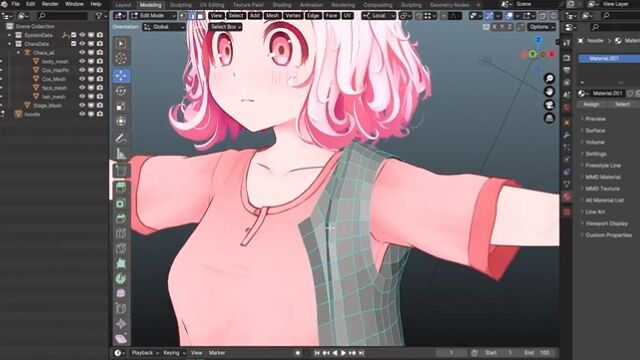
Task: Uncheck CharaData exclude checkbox
Action: tap(73, 44)
